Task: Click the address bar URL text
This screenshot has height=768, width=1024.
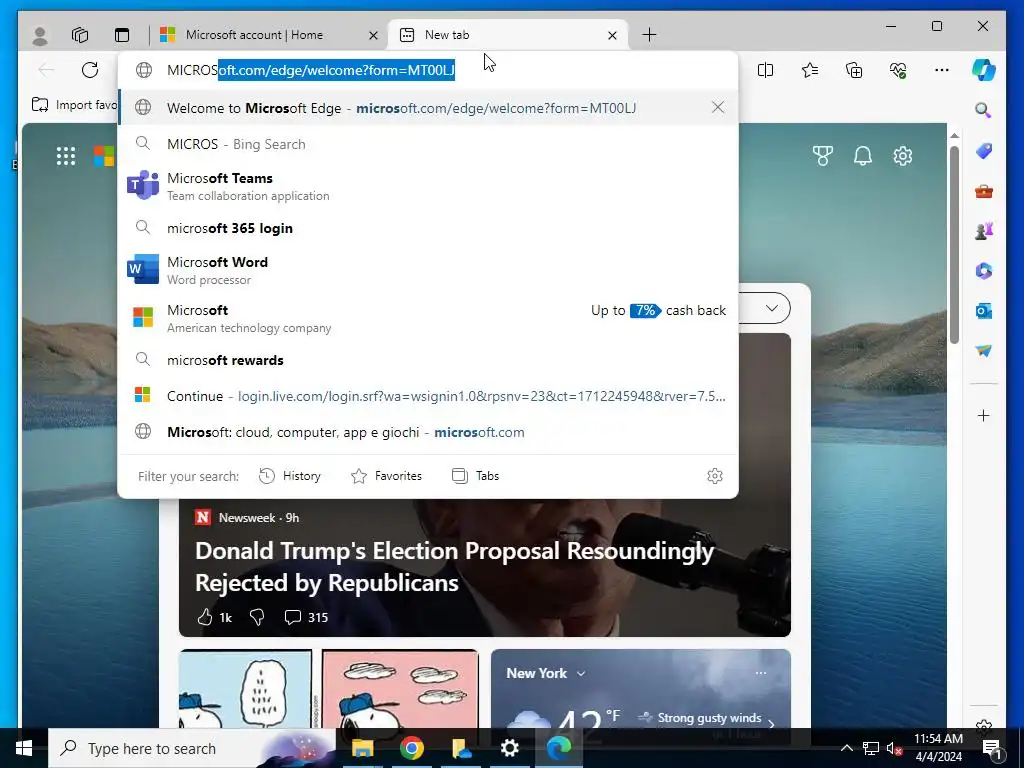Action: click(x=311, y=70)
